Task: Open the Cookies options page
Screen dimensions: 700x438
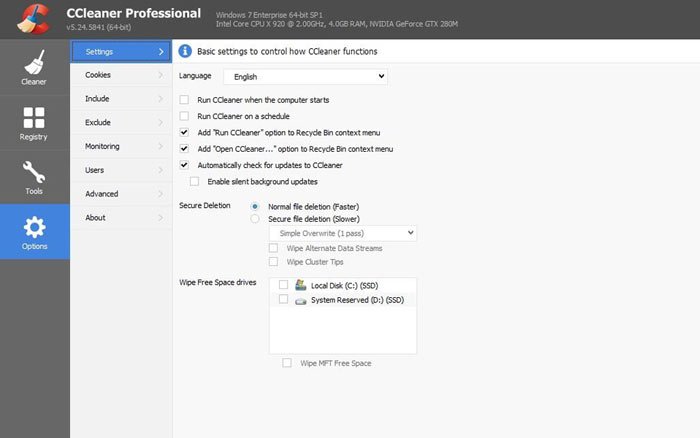Action: [121, 75]
